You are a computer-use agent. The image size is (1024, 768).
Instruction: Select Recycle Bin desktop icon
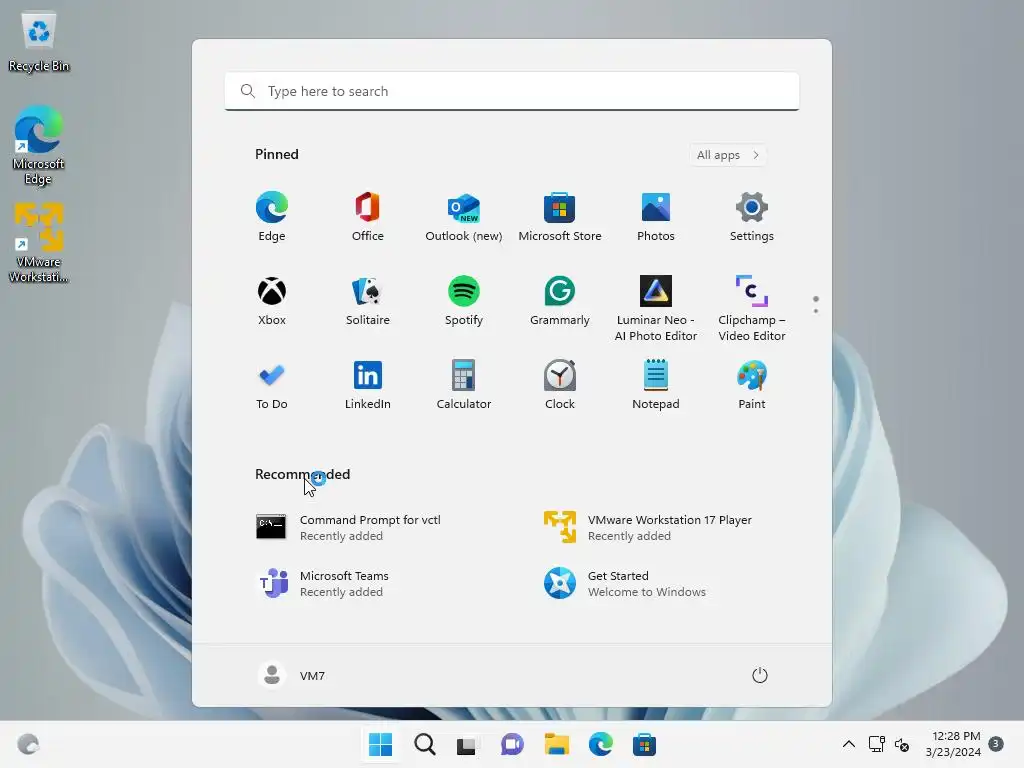click(39, 42)
